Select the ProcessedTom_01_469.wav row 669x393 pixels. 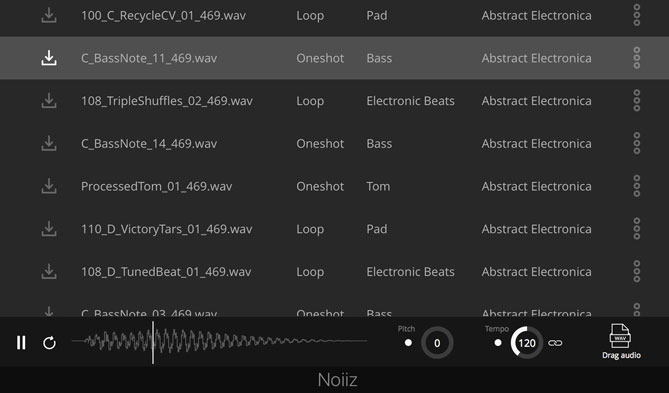point(334,186)
